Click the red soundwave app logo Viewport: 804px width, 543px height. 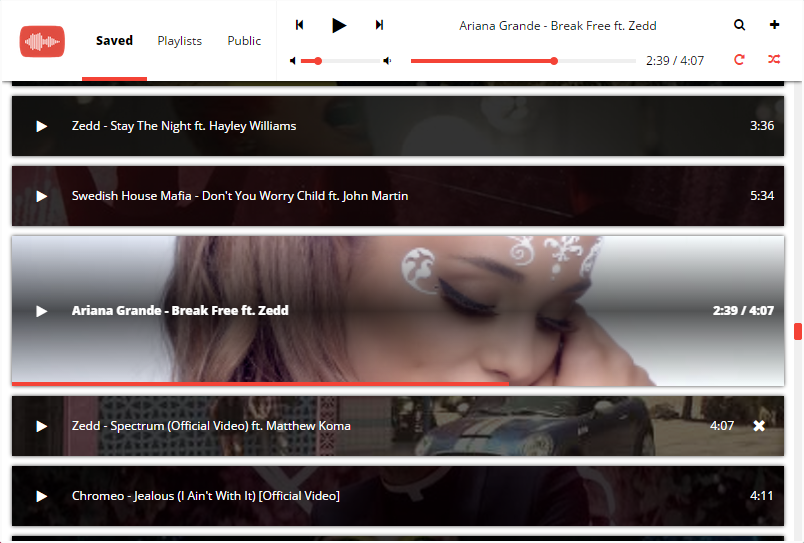click(42, 41)
